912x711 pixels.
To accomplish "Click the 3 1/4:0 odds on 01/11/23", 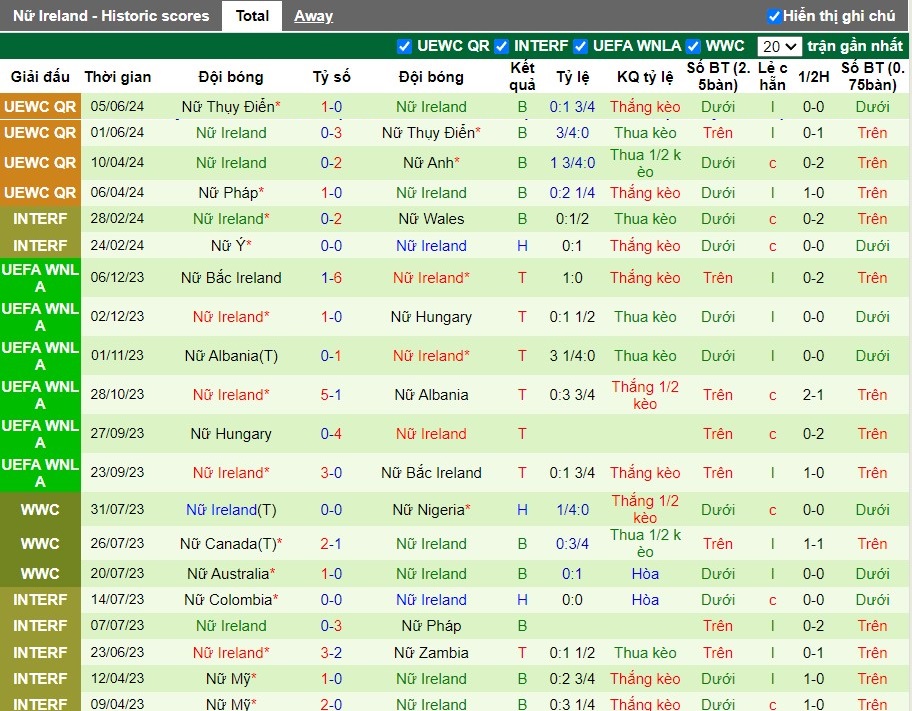I will [x=572, y=356].
